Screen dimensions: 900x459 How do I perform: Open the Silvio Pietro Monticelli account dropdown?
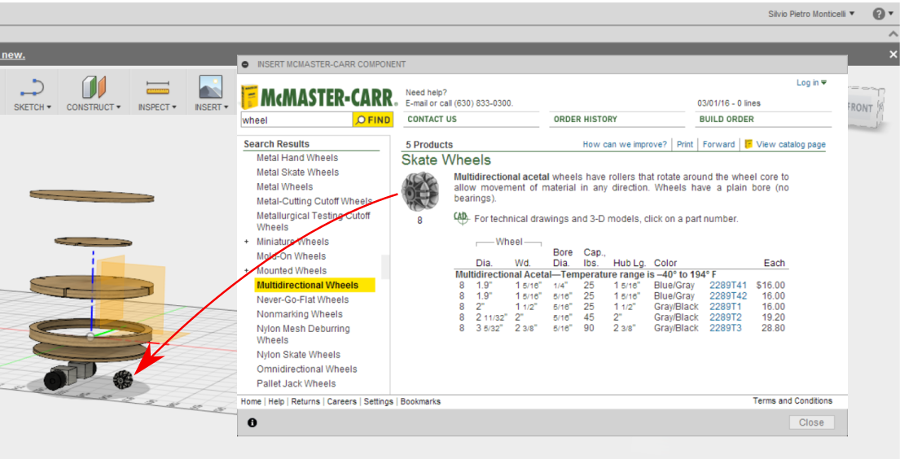coord(811,14)
